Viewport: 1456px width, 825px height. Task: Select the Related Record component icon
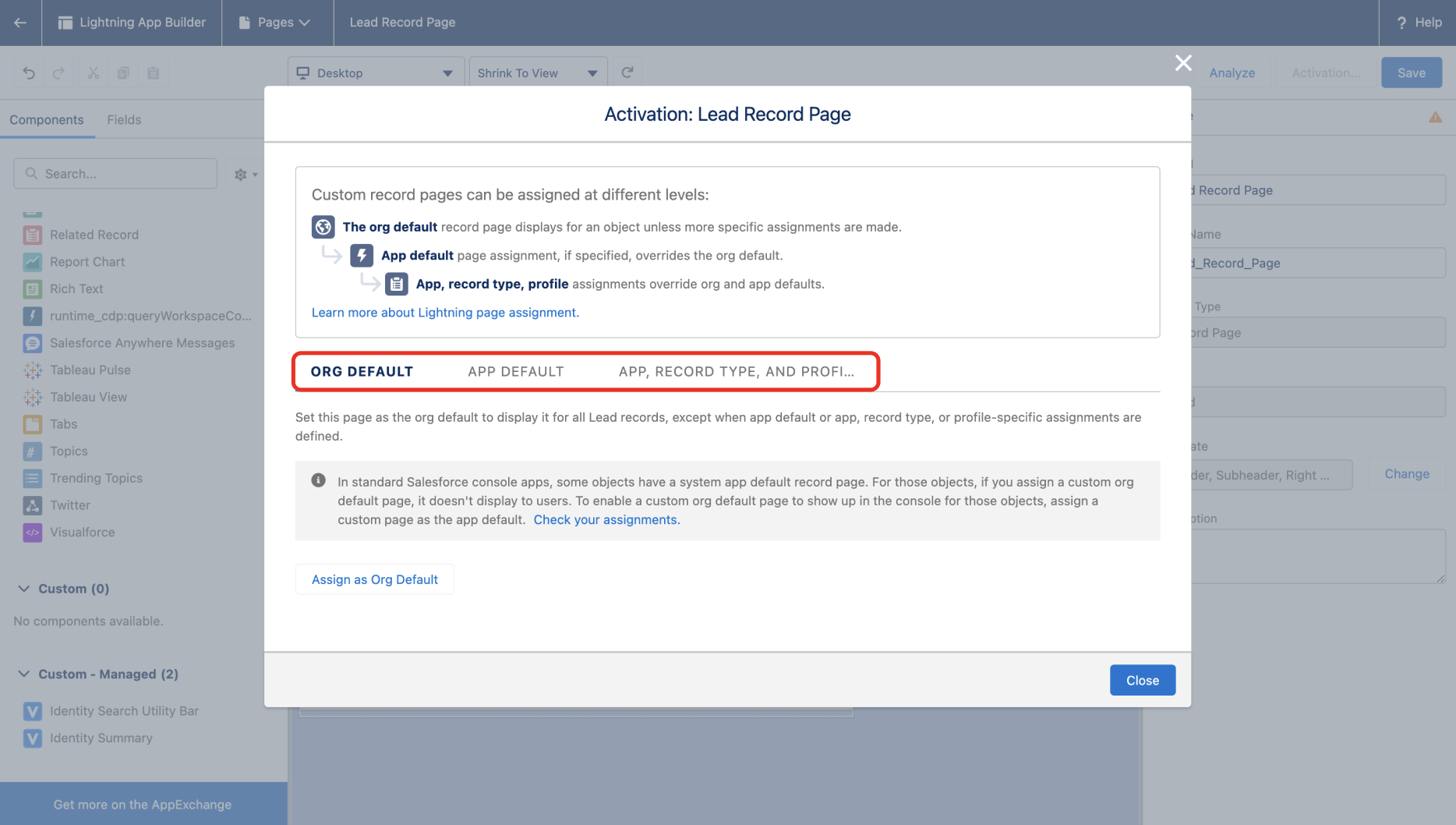tap(33, 235)
